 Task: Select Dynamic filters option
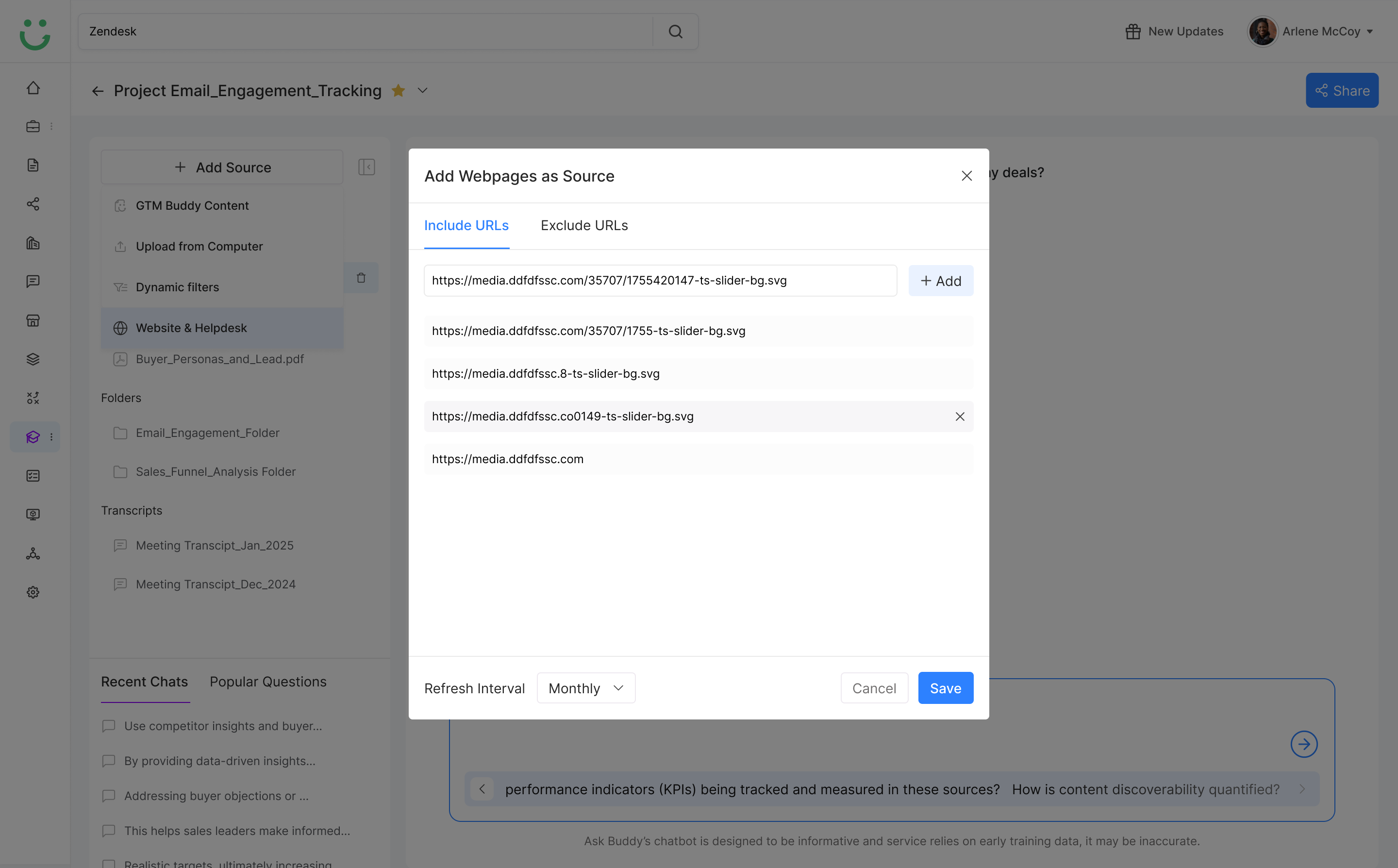[222, 287]
